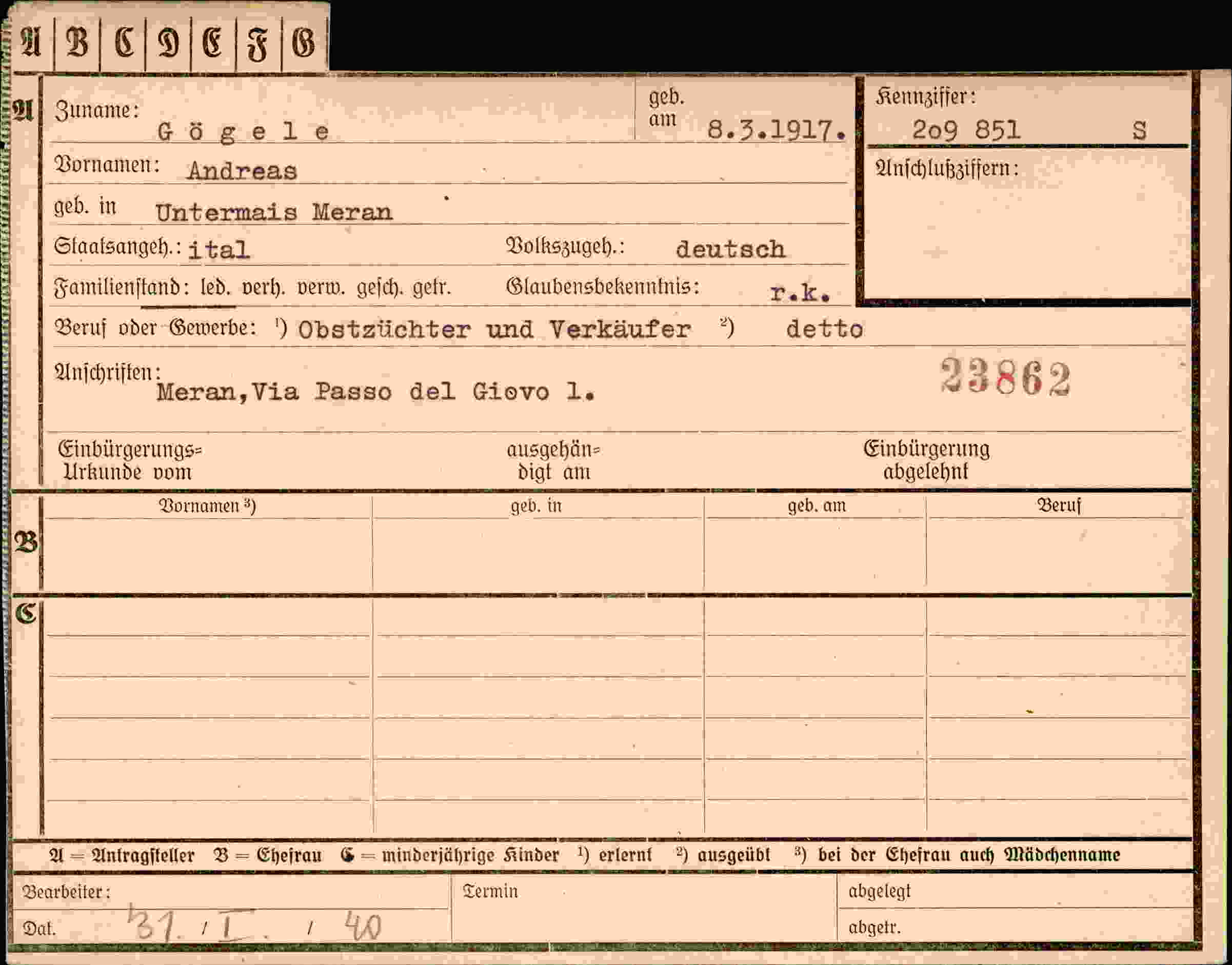Select the index tab letter G
This screenshot has width=1232, height=965.
tap(304, 44)
